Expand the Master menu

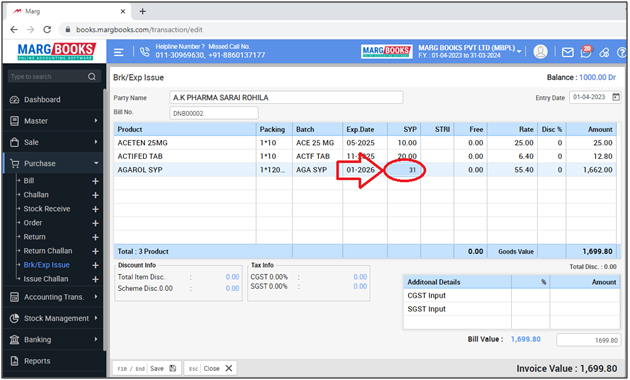52,121
